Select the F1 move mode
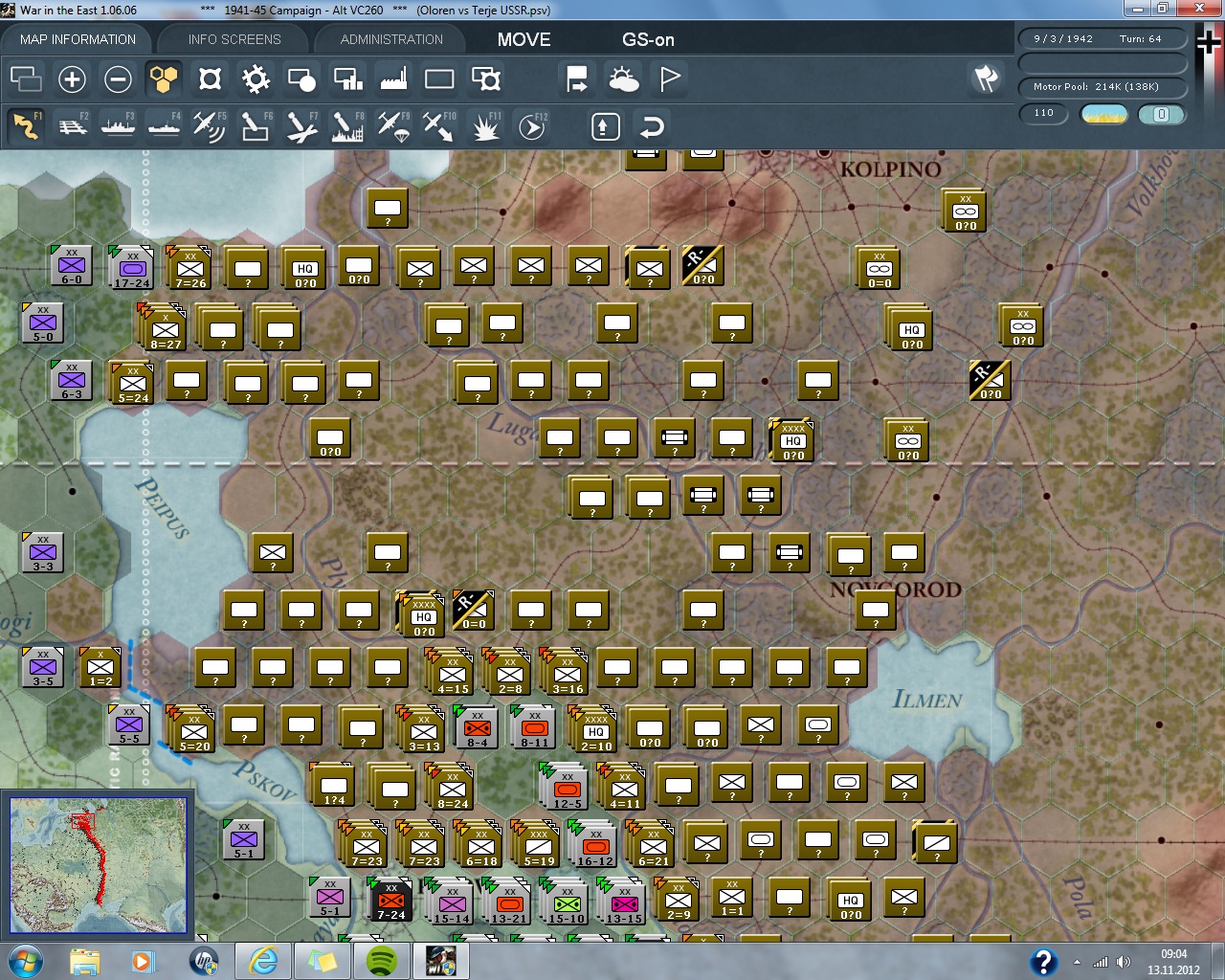 pyautogui.click(x=26, y=126)
